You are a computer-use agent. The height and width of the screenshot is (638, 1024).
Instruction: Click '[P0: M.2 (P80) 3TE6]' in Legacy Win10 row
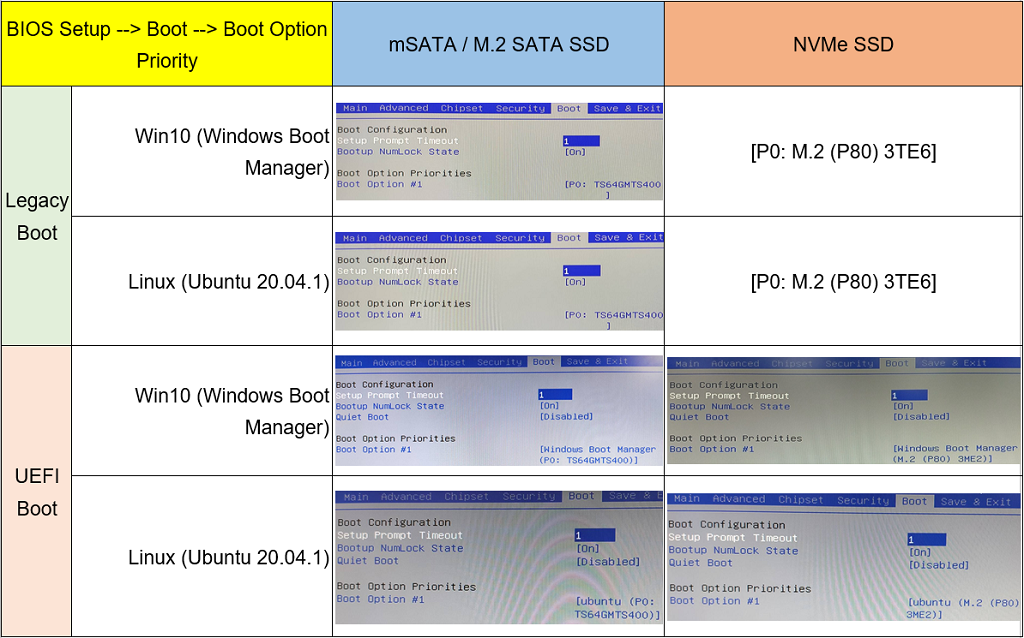(x=843, y=152)
